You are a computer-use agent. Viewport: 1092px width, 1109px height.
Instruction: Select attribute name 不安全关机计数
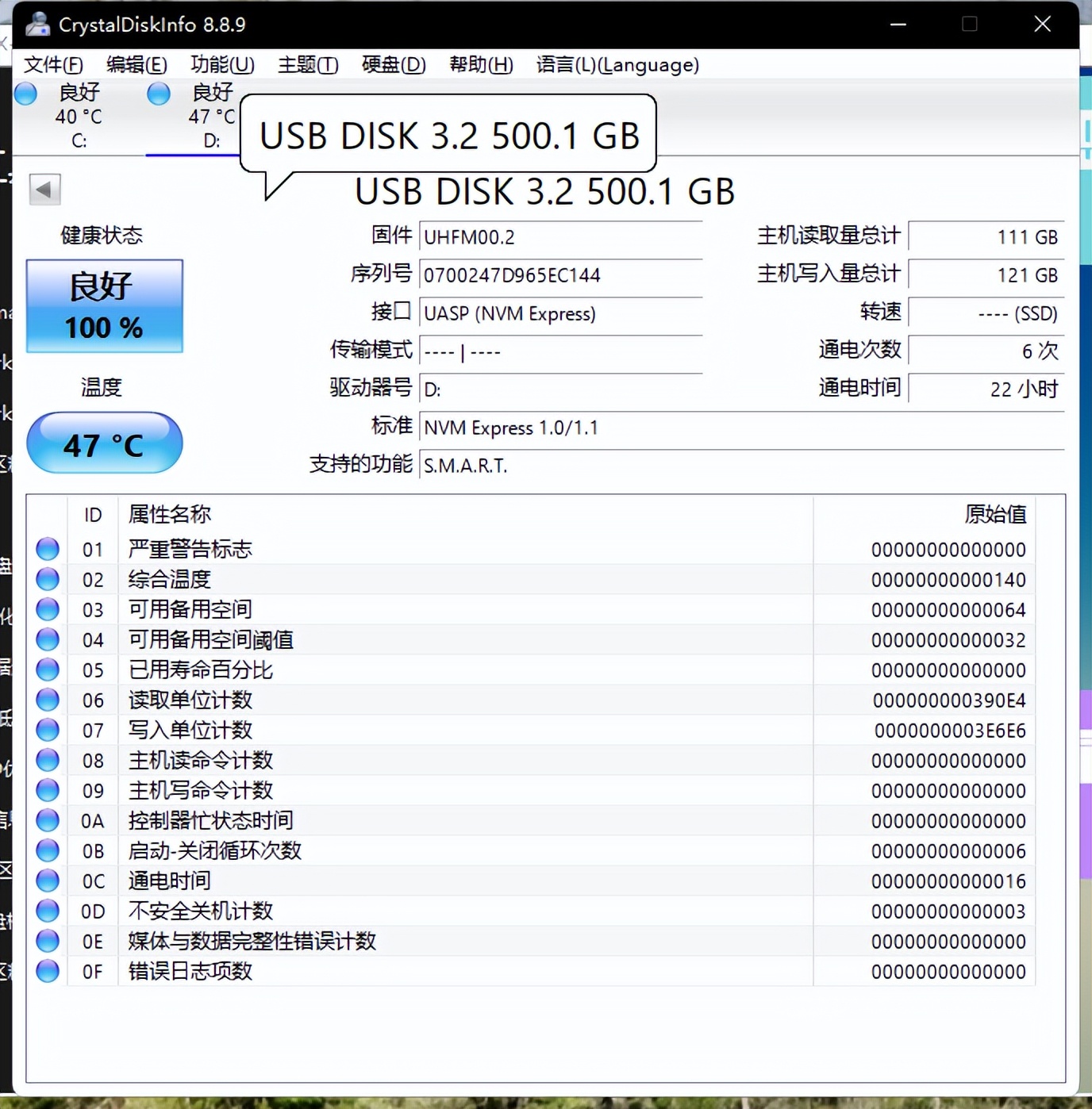pyautogui.click(x=200, y=911)
